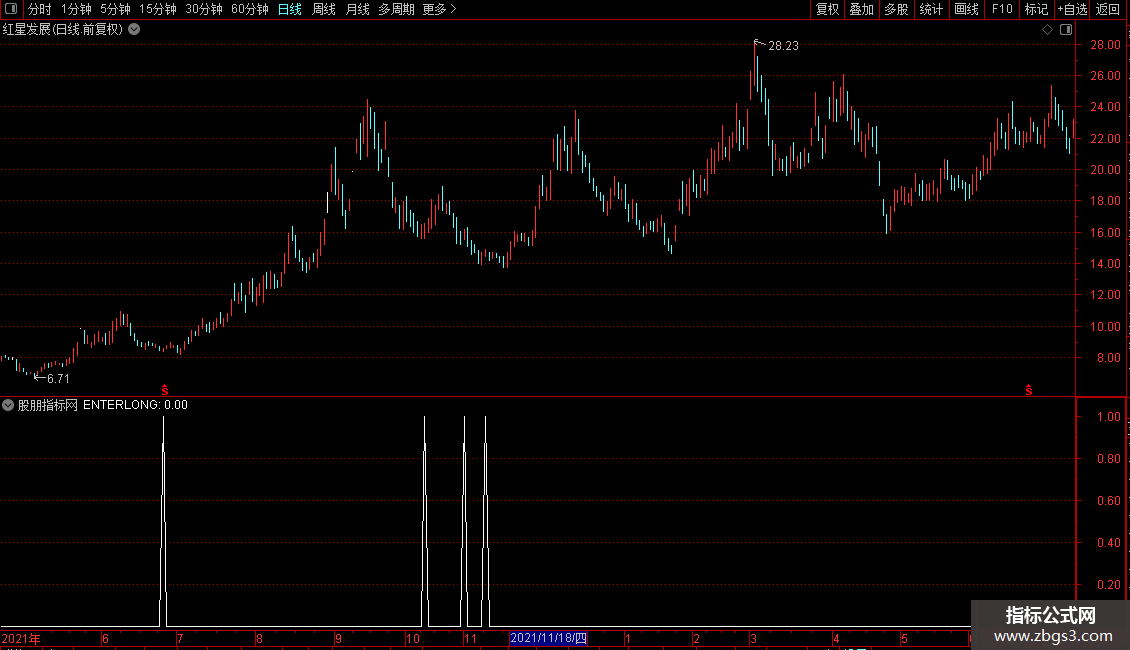Add stock via +自选 button
Viewport: 1130px width, 650px height.
pos(1072,9)
